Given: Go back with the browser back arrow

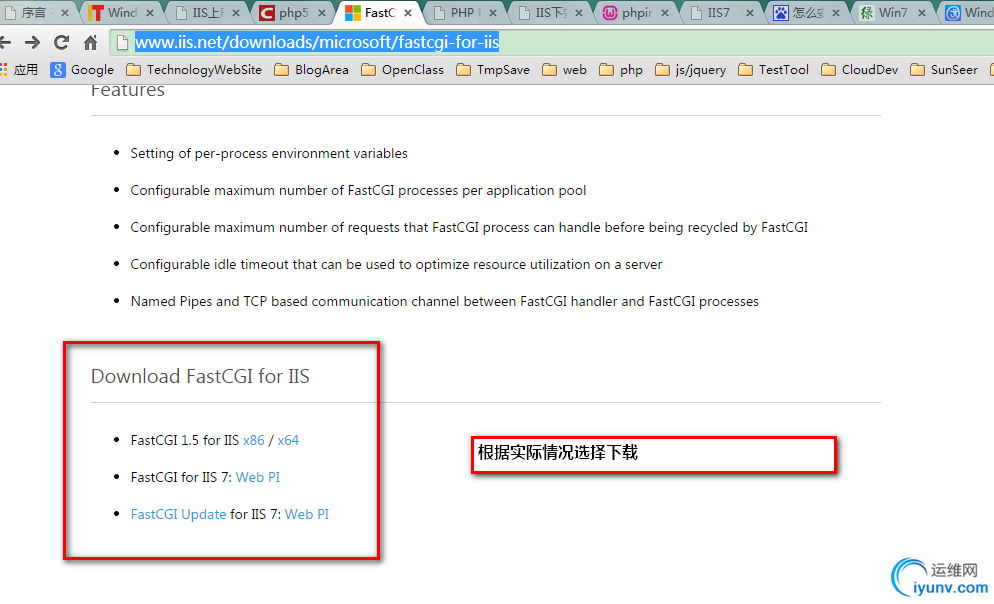Looking at the screenshot, I should 6,42.
